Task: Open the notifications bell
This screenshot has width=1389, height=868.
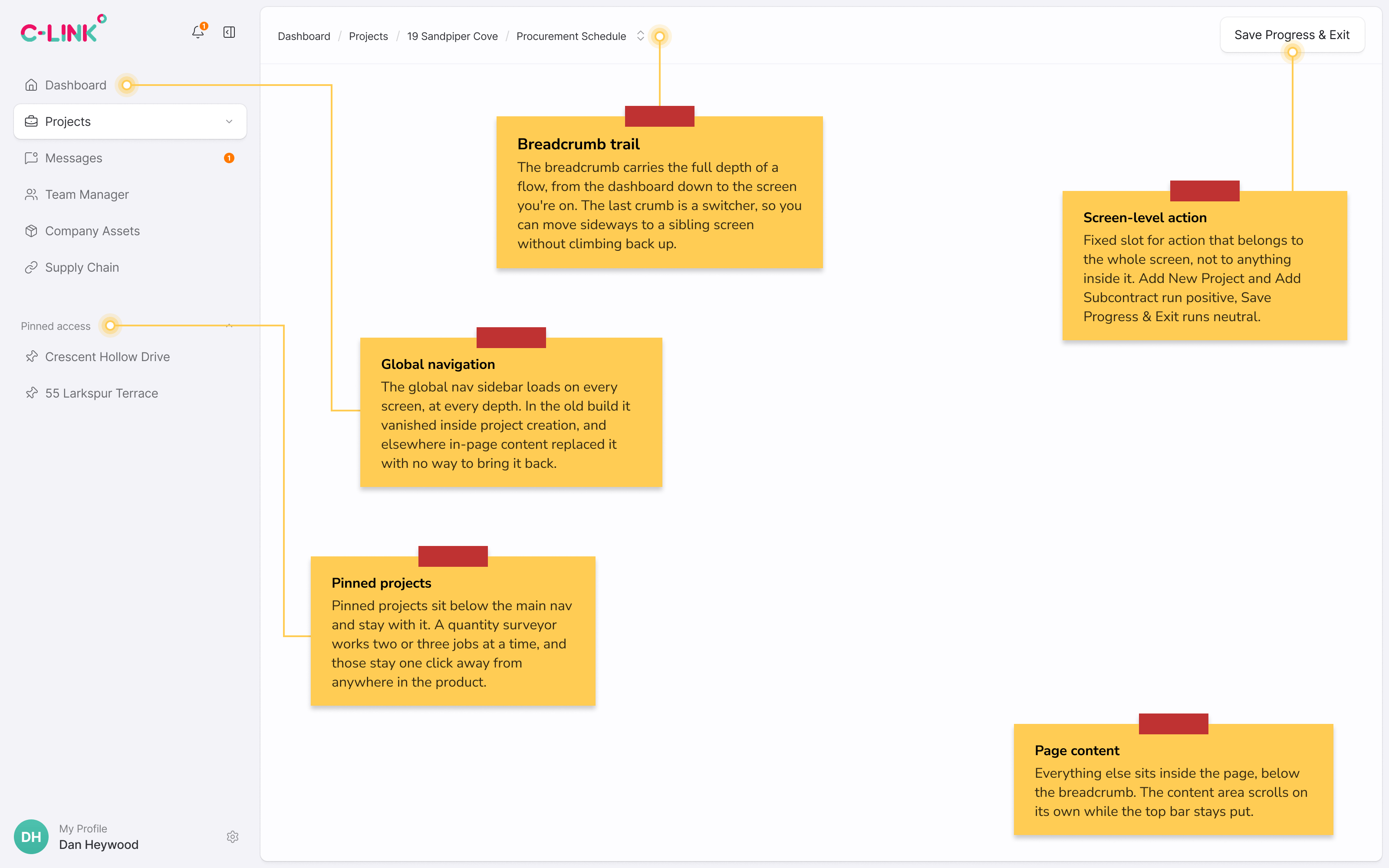Action: click(198, 32)
